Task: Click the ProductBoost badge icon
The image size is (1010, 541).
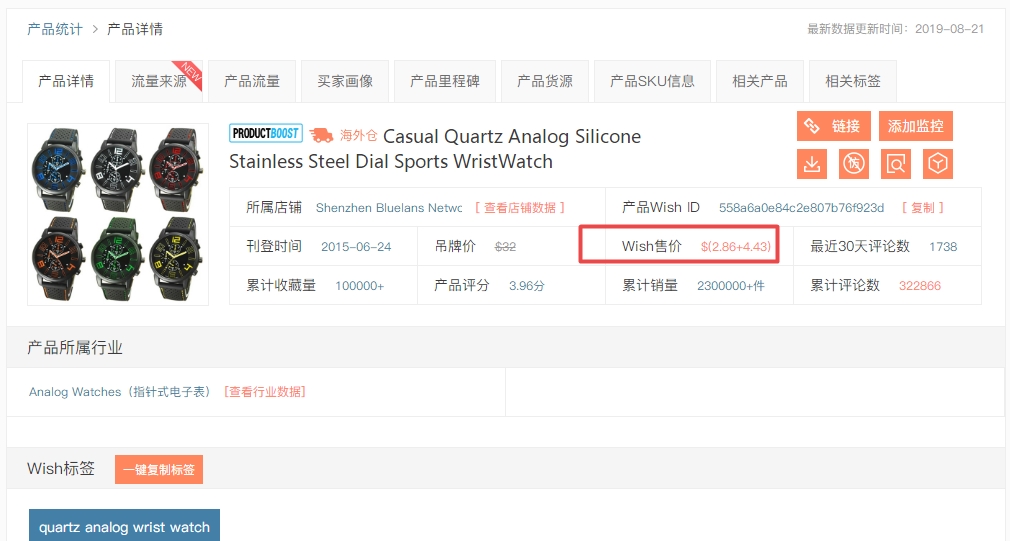Action: point(265,134)
